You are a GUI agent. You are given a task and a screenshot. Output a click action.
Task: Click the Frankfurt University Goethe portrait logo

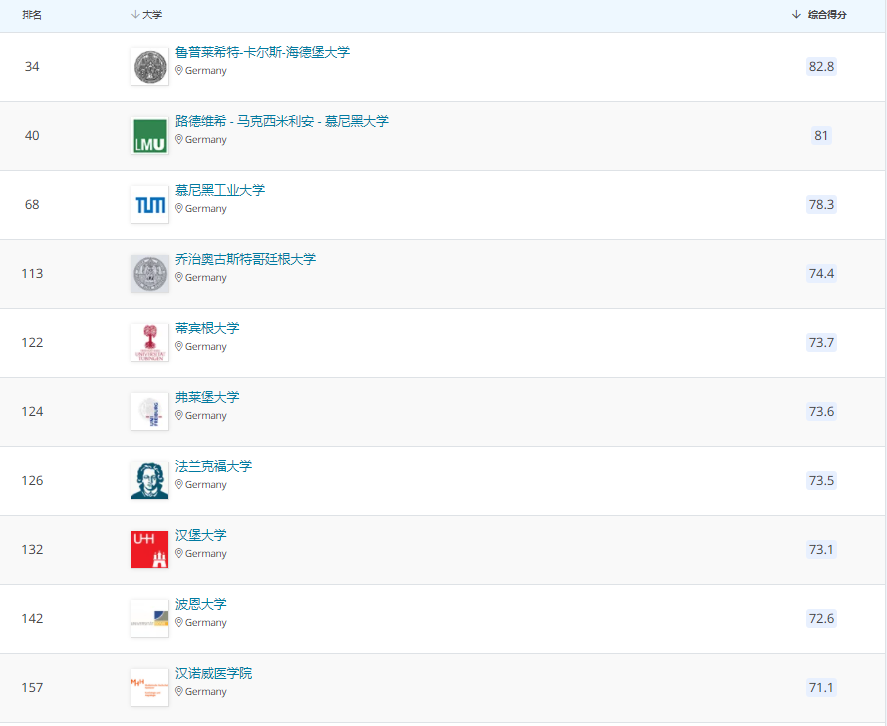(149, 481)
